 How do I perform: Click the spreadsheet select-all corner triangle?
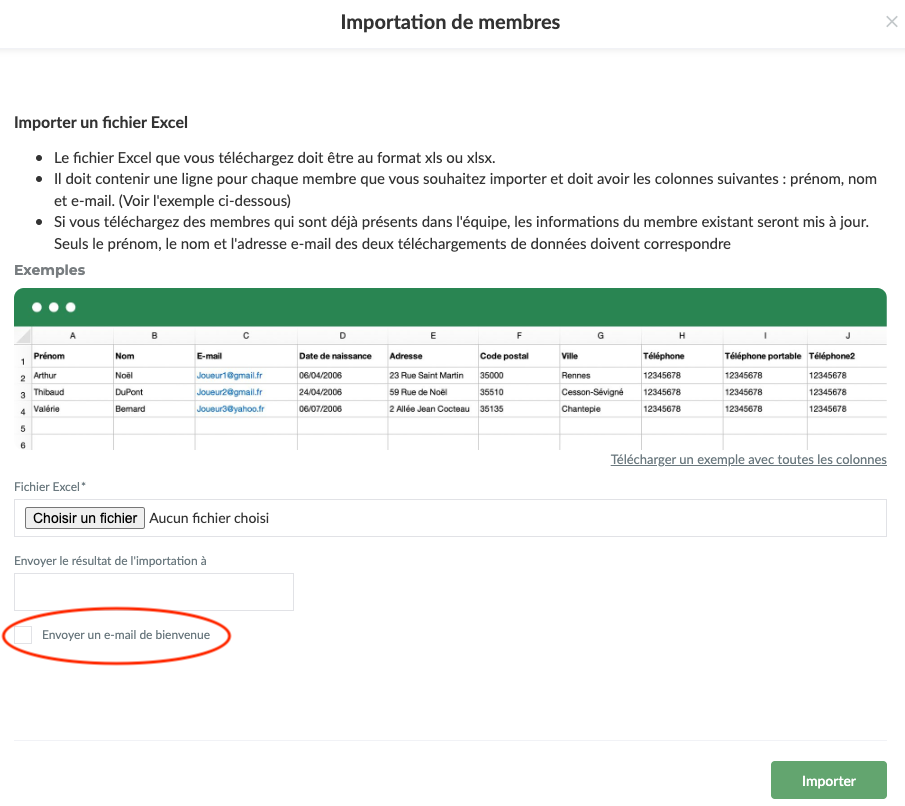tap(24, 336)
